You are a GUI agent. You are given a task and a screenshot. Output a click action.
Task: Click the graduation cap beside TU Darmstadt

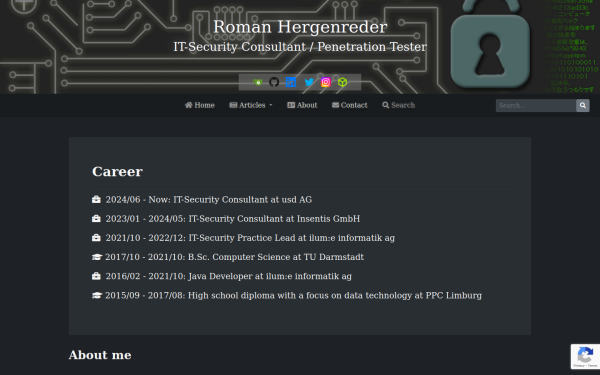(x=97, y=257)
